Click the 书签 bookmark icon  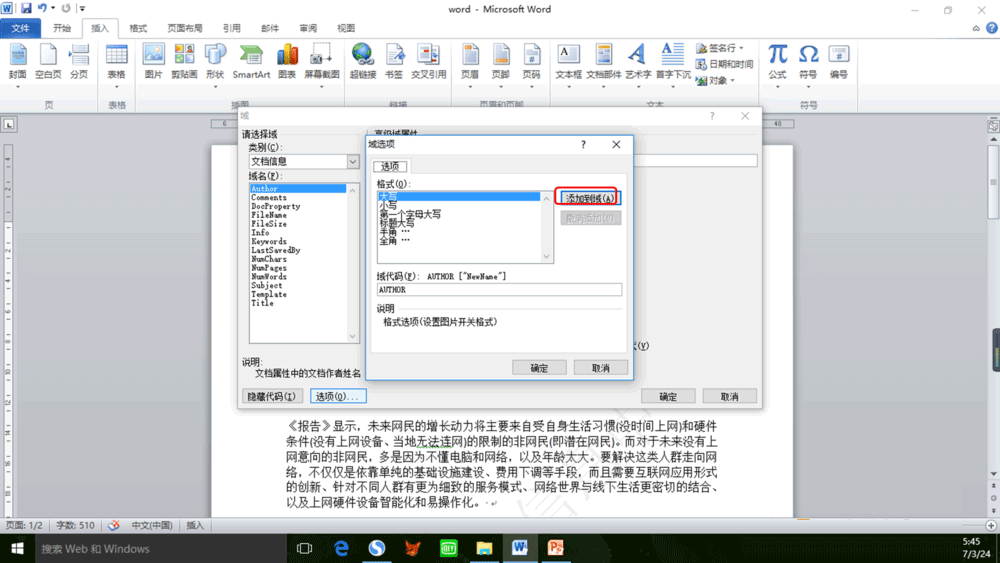(x=394, y=60)
